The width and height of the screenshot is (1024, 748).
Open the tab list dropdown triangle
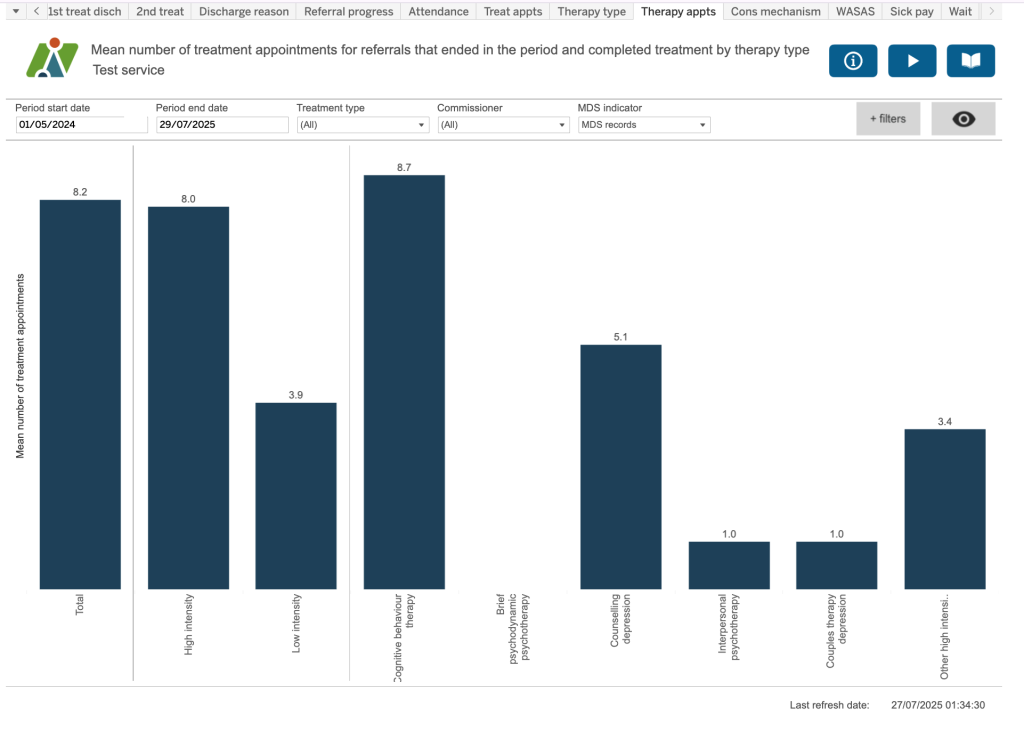tap(16, 11)
